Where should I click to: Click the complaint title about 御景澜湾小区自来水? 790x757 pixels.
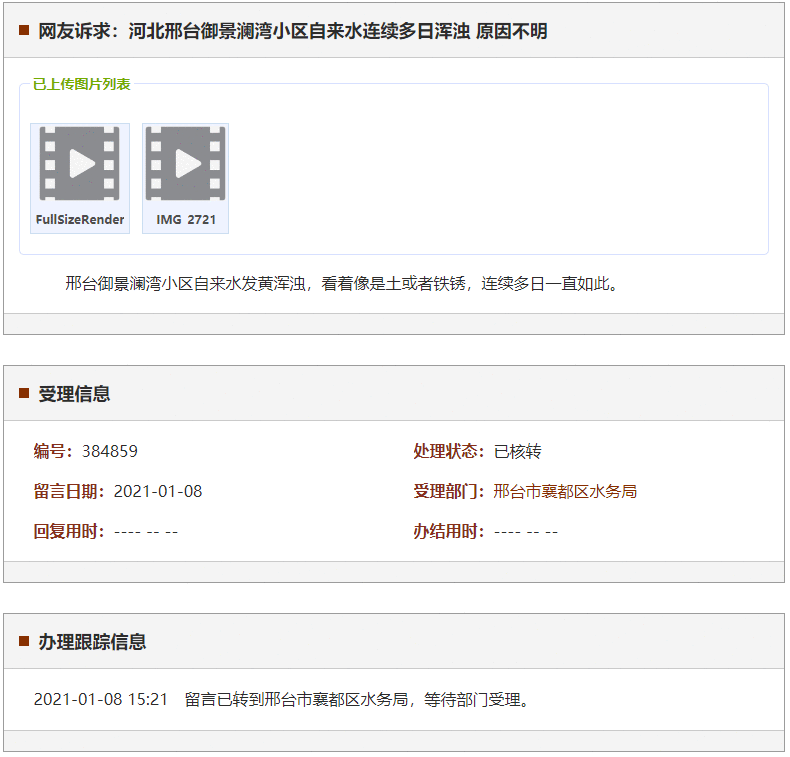(293, 31)
